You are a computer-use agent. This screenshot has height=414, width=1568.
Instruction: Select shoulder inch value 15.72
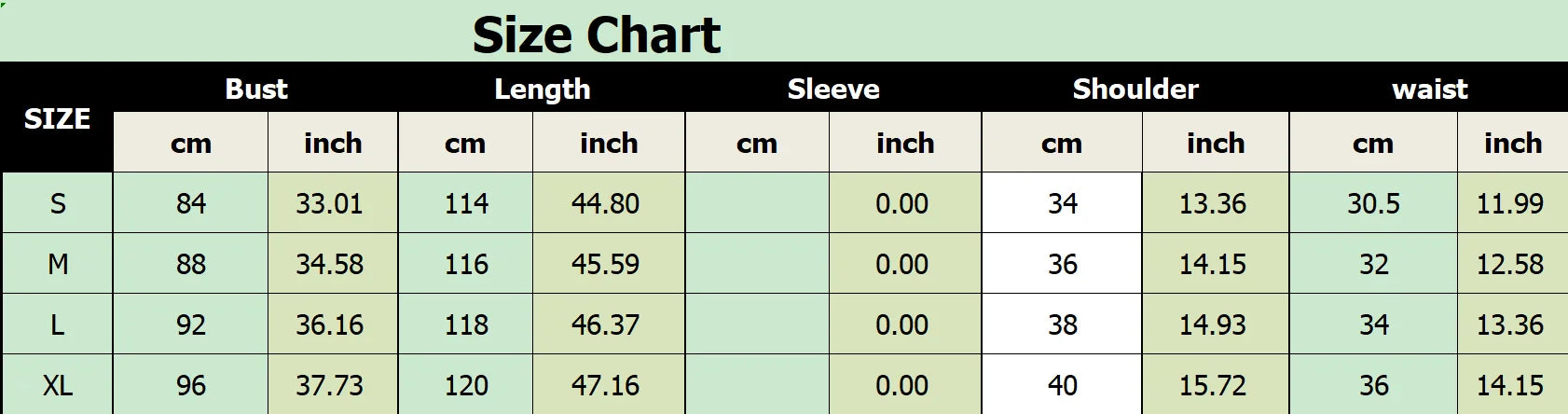(x=1213, y=385)
